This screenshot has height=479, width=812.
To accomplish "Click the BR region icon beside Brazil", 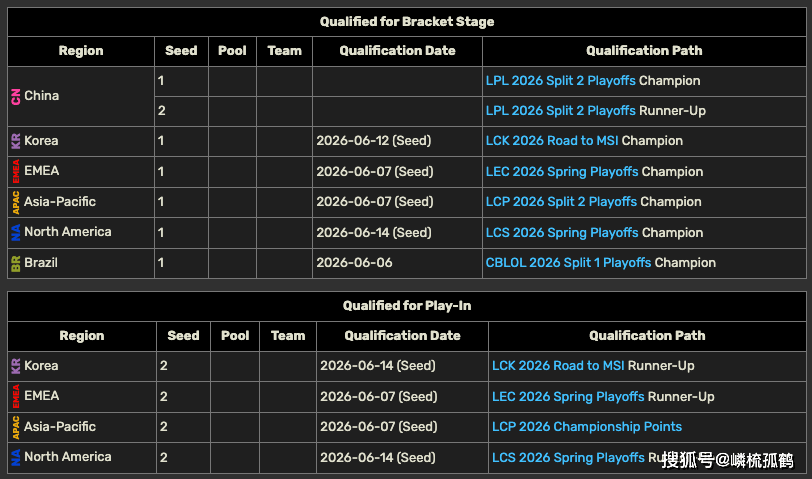I will pyautogui.click(x=15, y=263).
